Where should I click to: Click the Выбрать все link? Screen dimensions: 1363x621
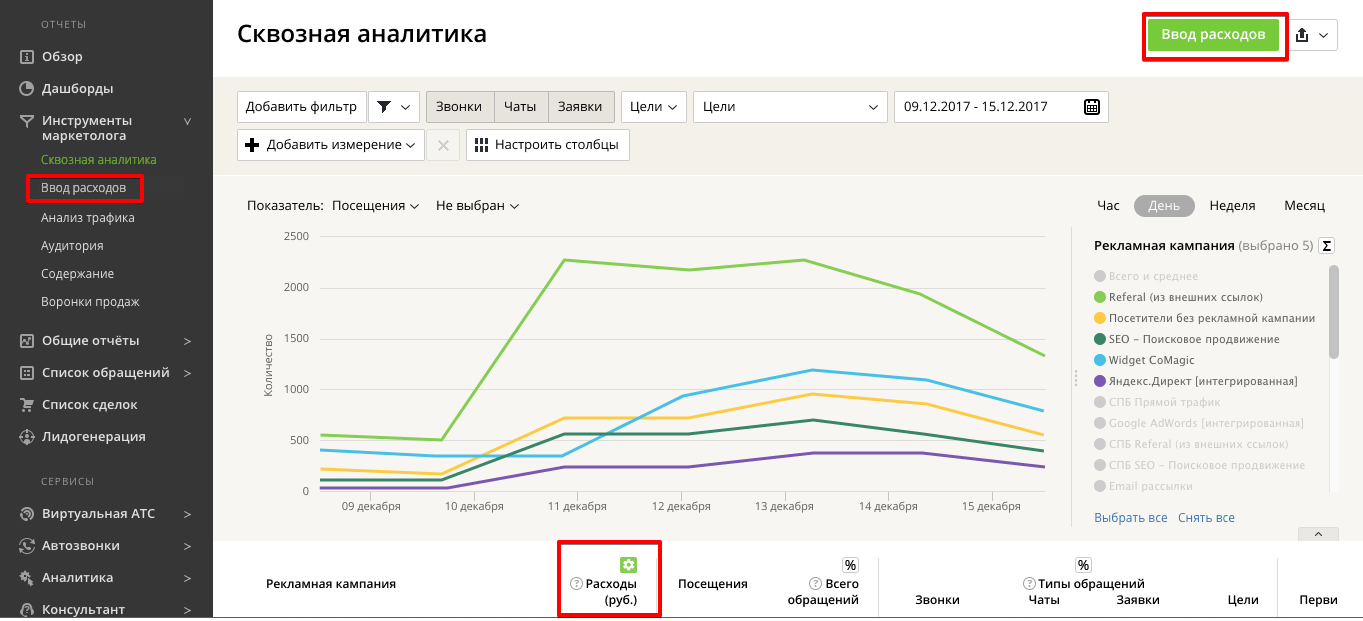[x=1130, y=518]
